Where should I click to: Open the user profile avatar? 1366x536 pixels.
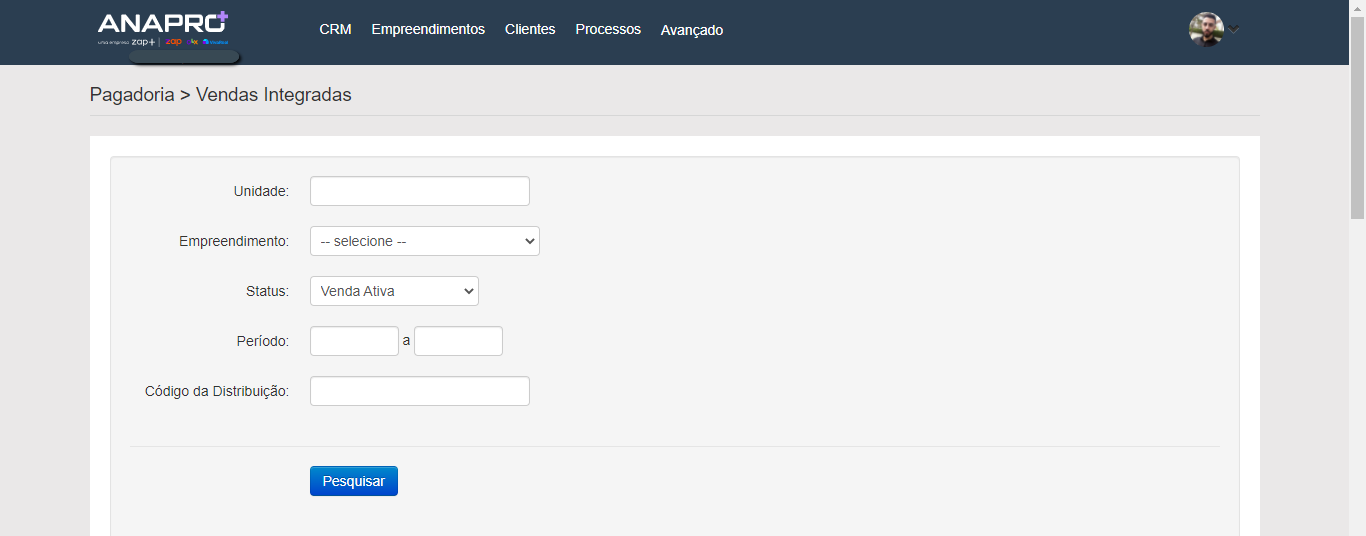[x=1206, y=29]
